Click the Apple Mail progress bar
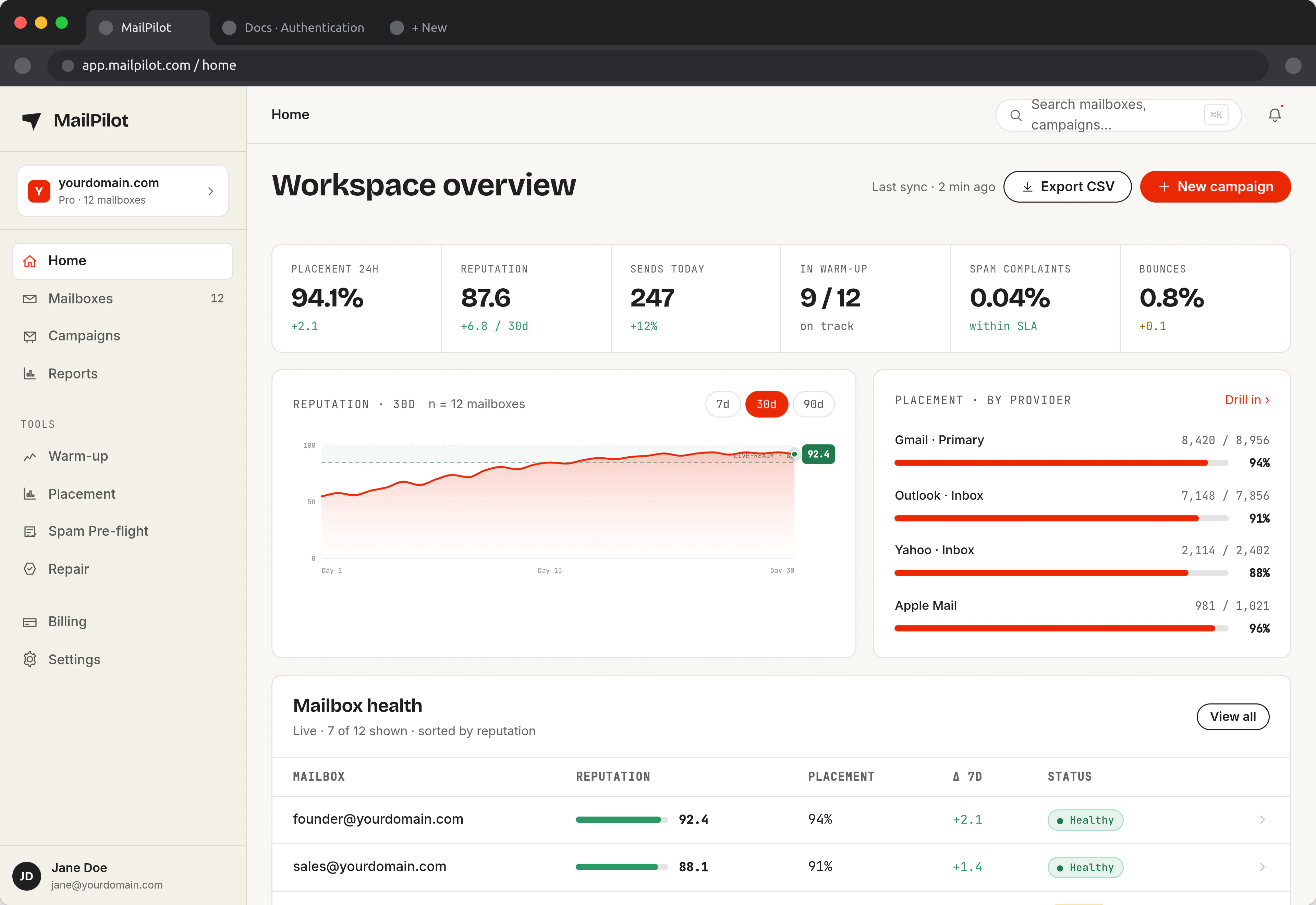Screen dimensions: 1316x905 (1061, 628)
